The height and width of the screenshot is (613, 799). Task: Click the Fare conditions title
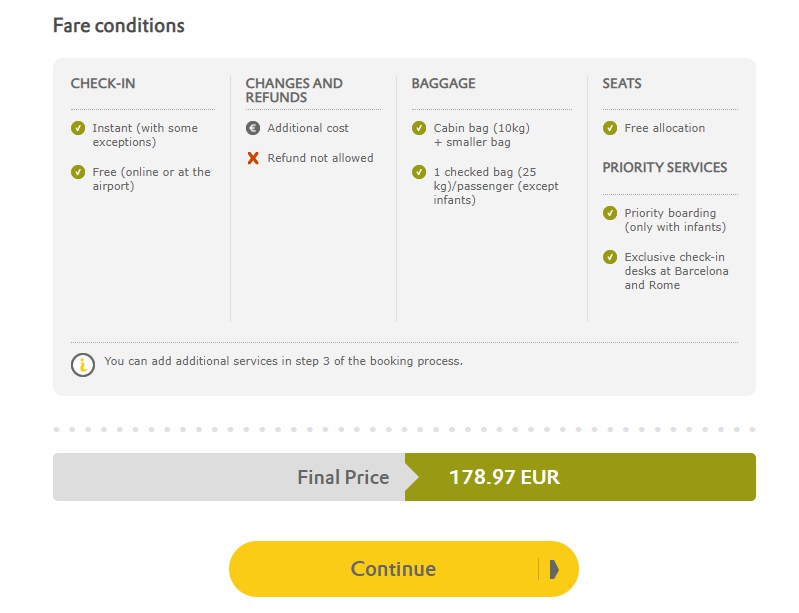[x=119, y=25]
